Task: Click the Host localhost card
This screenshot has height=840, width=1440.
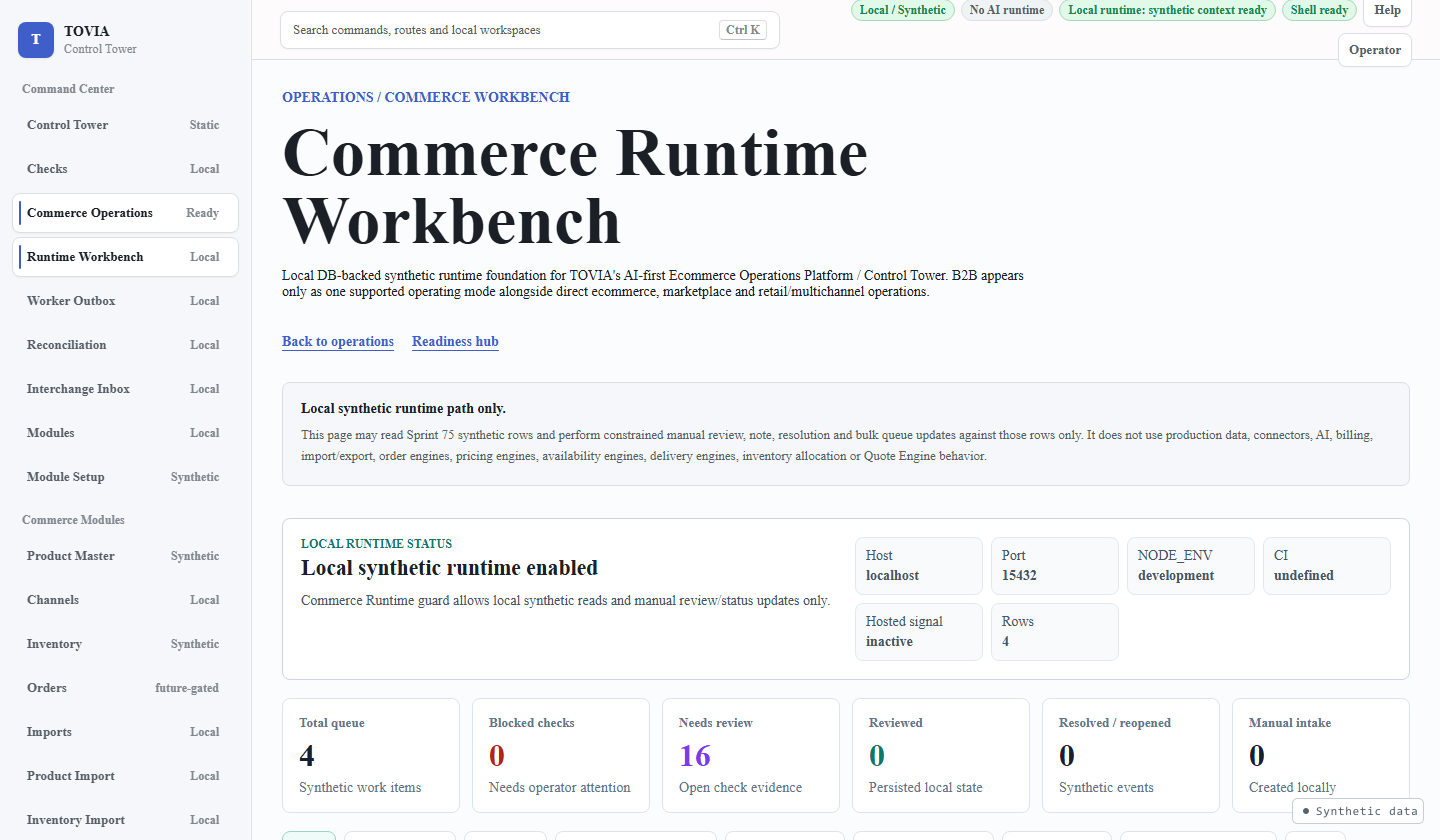Action: click(x=919, y=566)
